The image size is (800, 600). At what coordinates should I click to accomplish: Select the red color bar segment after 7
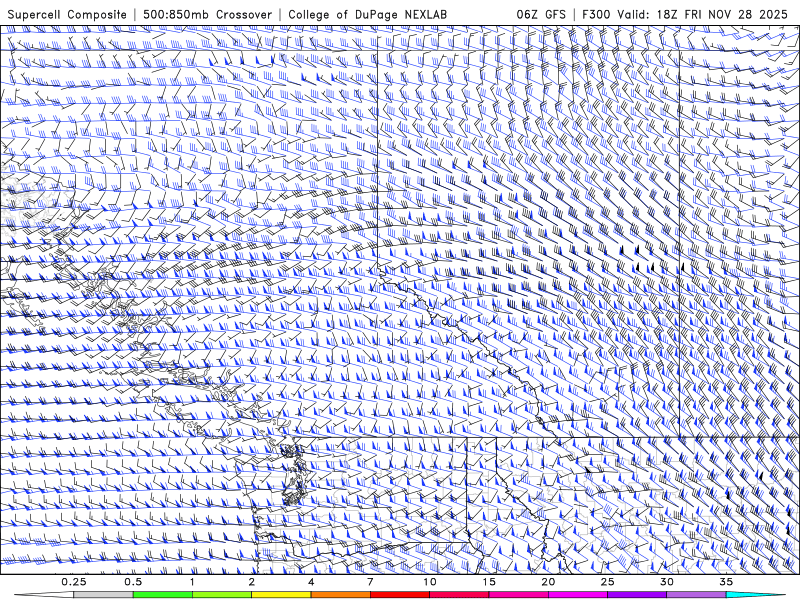click(x=399, y=595)
